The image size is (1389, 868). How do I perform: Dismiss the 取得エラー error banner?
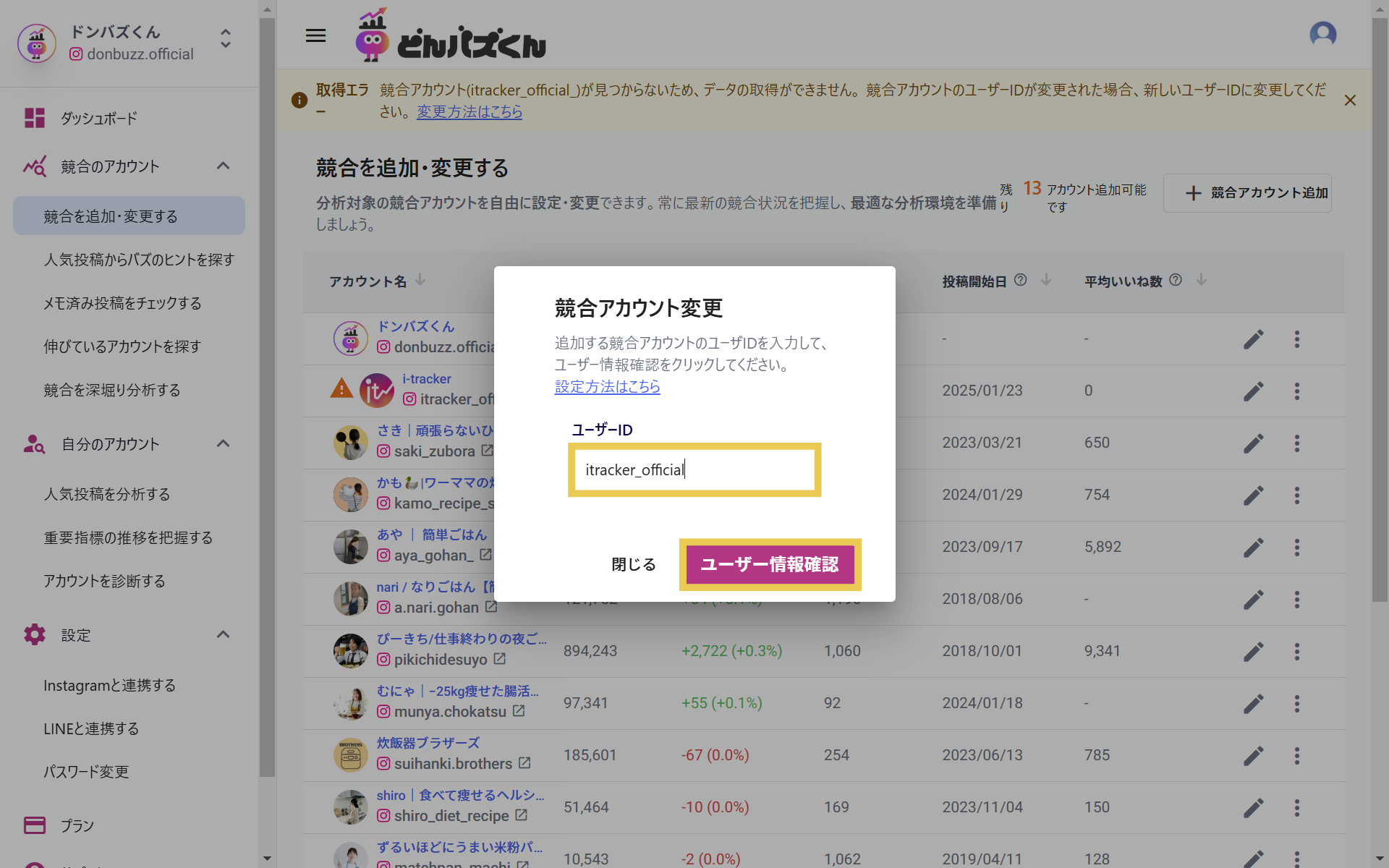[1350, 101]
